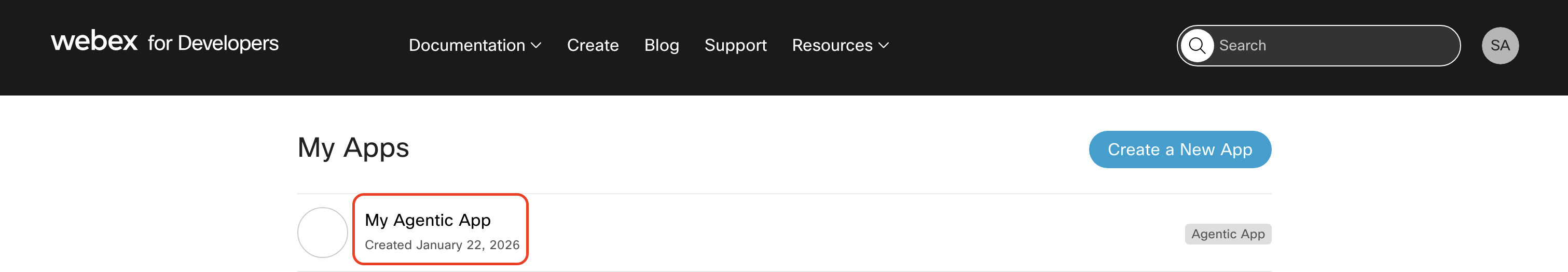Image resolution: width=1568 pixels, height=272 pixels.
Task: Click the My Apps page heading
Action: click(353, 148)
